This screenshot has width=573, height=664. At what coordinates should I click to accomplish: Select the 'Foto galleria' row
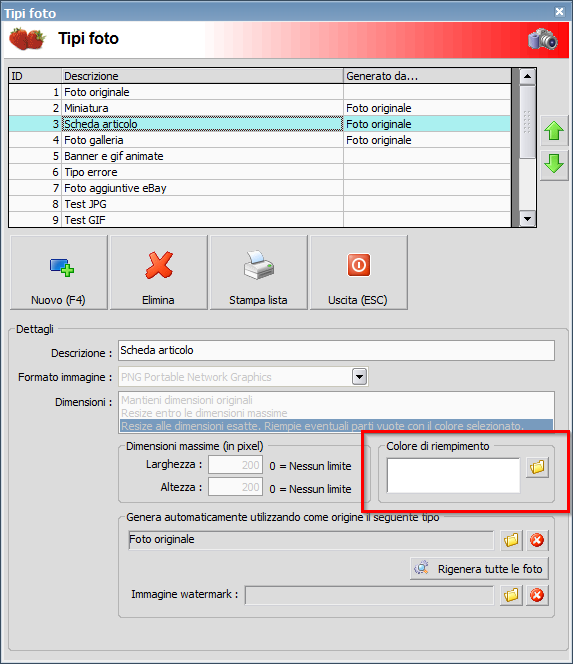[260, 140]
